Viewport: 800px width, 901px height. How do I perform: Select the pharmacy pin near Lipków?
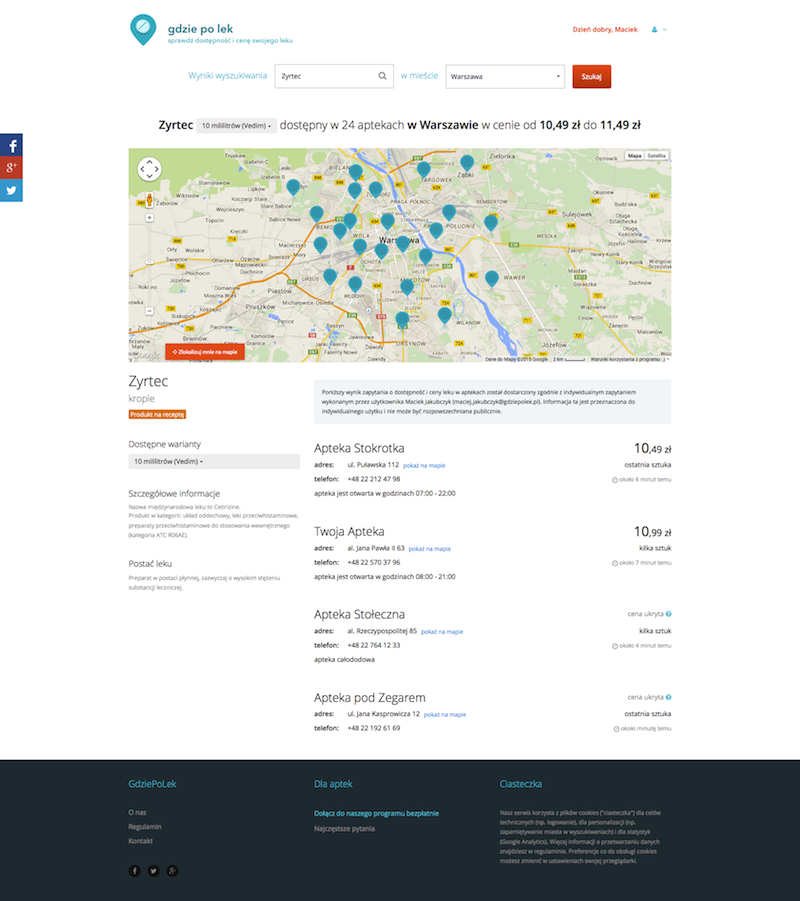tap(293, 187)
